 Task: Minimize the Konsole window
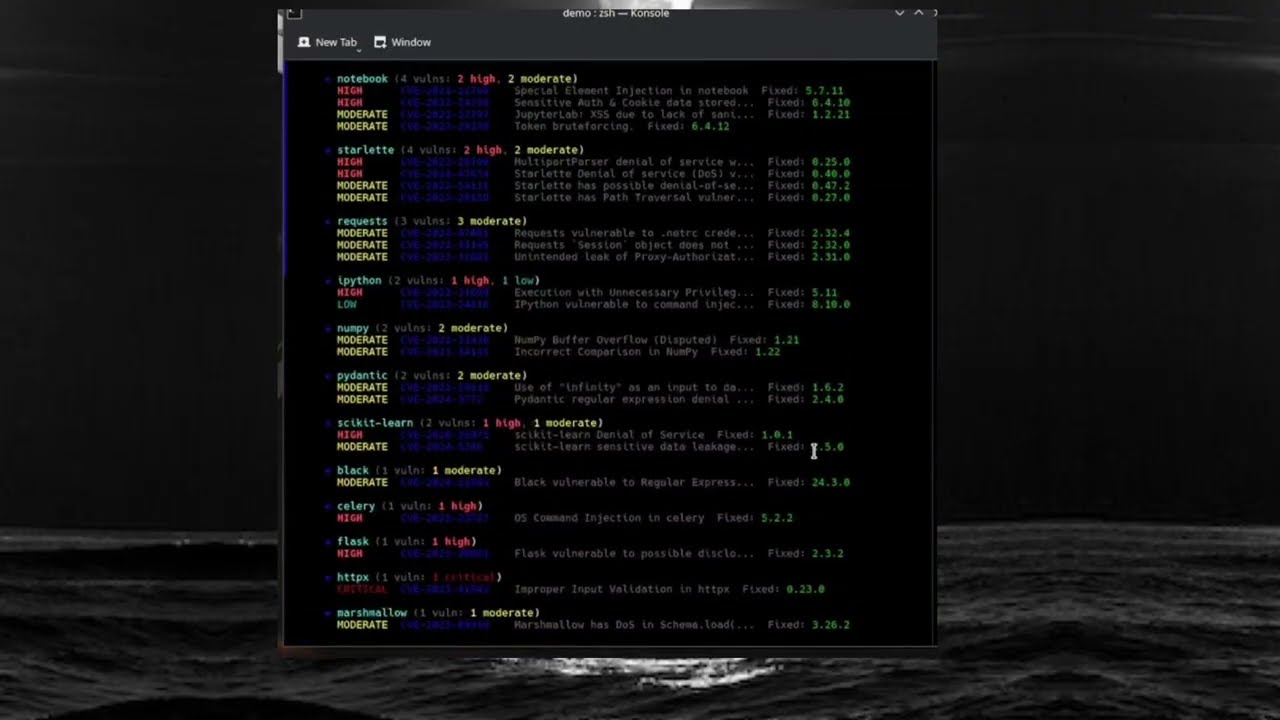click(899, 13)
